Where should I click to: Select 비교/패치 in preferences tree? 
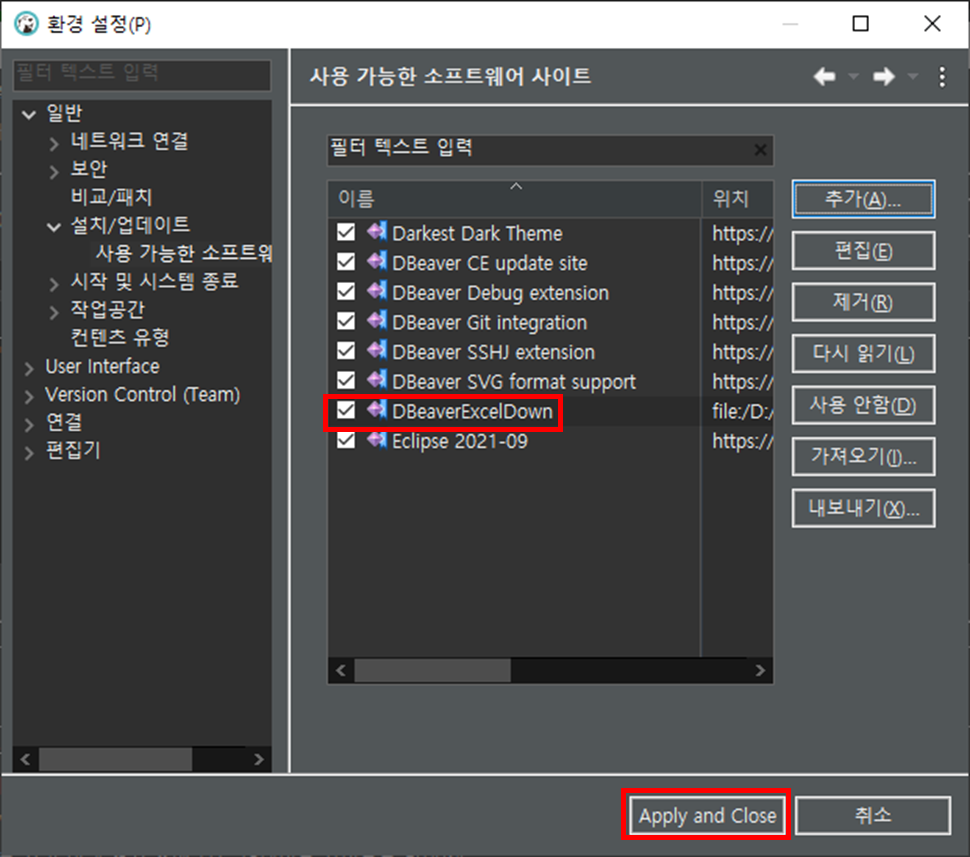click(111, 197)
